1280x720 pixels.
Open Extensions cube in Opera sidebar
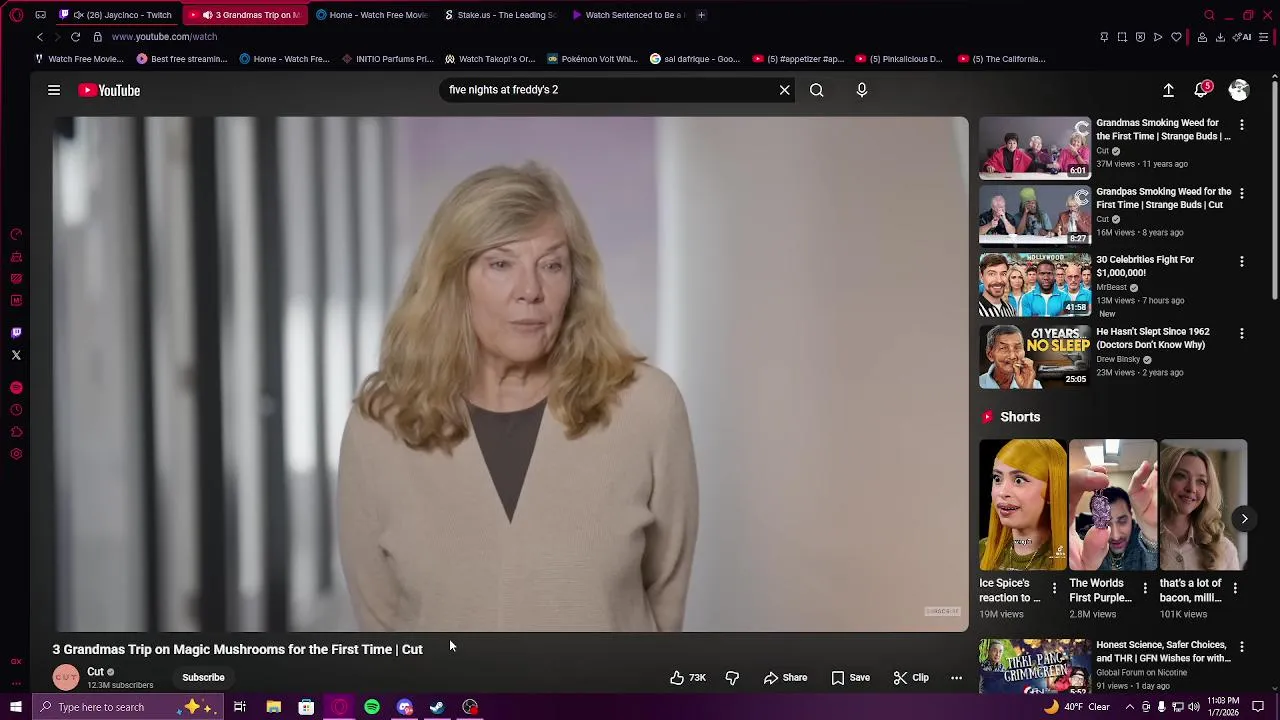tap(16, 432)
